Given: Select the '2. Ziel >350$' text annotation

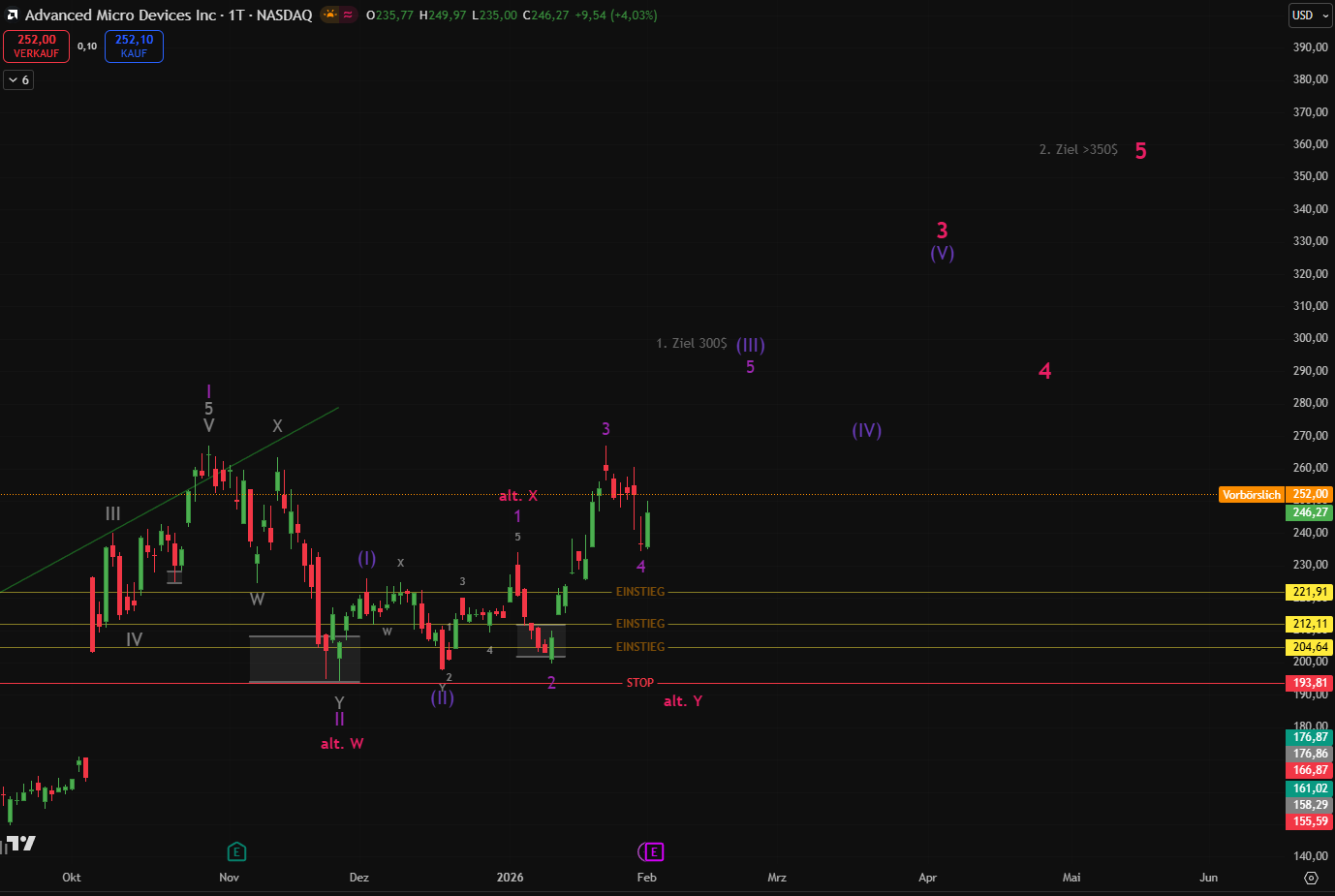Looking at the screenshot, I should 1077,150.
